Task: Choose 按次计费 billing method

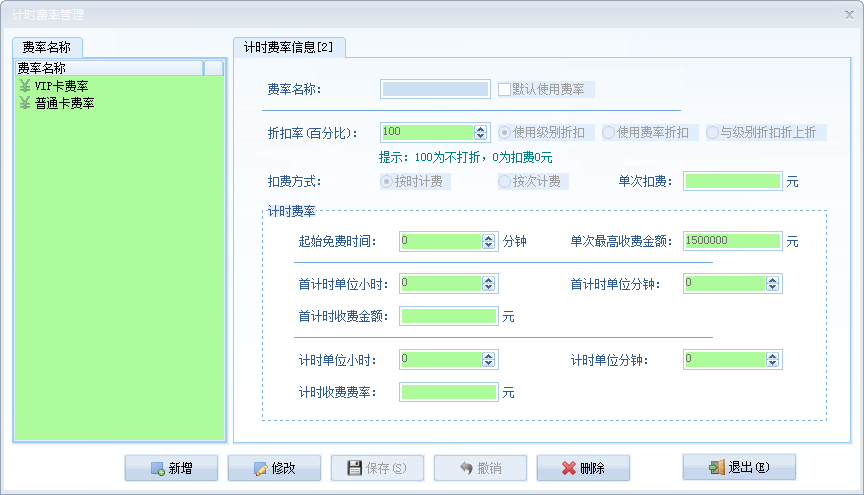Action: coord(504,181)
